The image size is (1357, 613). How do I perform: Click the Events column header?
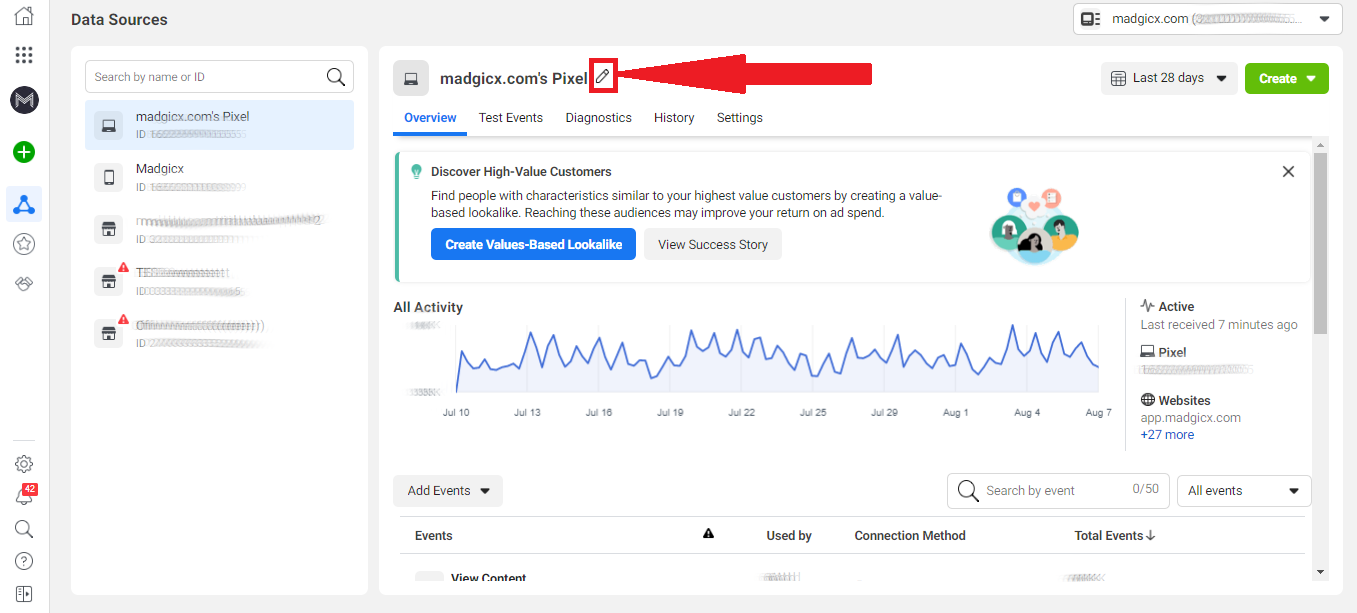pos(434,536)
